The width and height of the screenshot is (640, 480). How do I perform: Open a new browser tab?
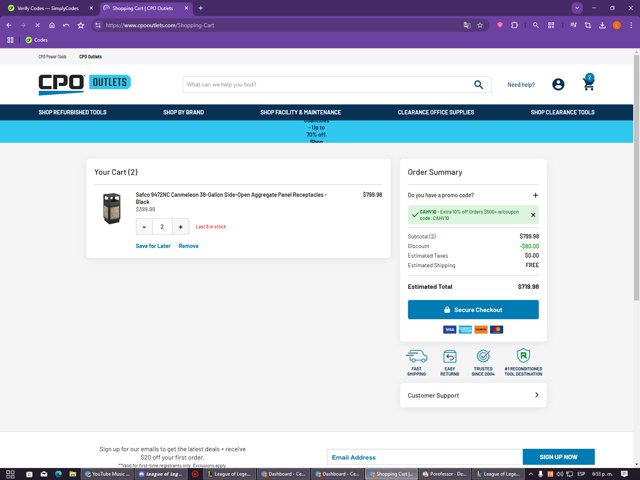(200, 8)
